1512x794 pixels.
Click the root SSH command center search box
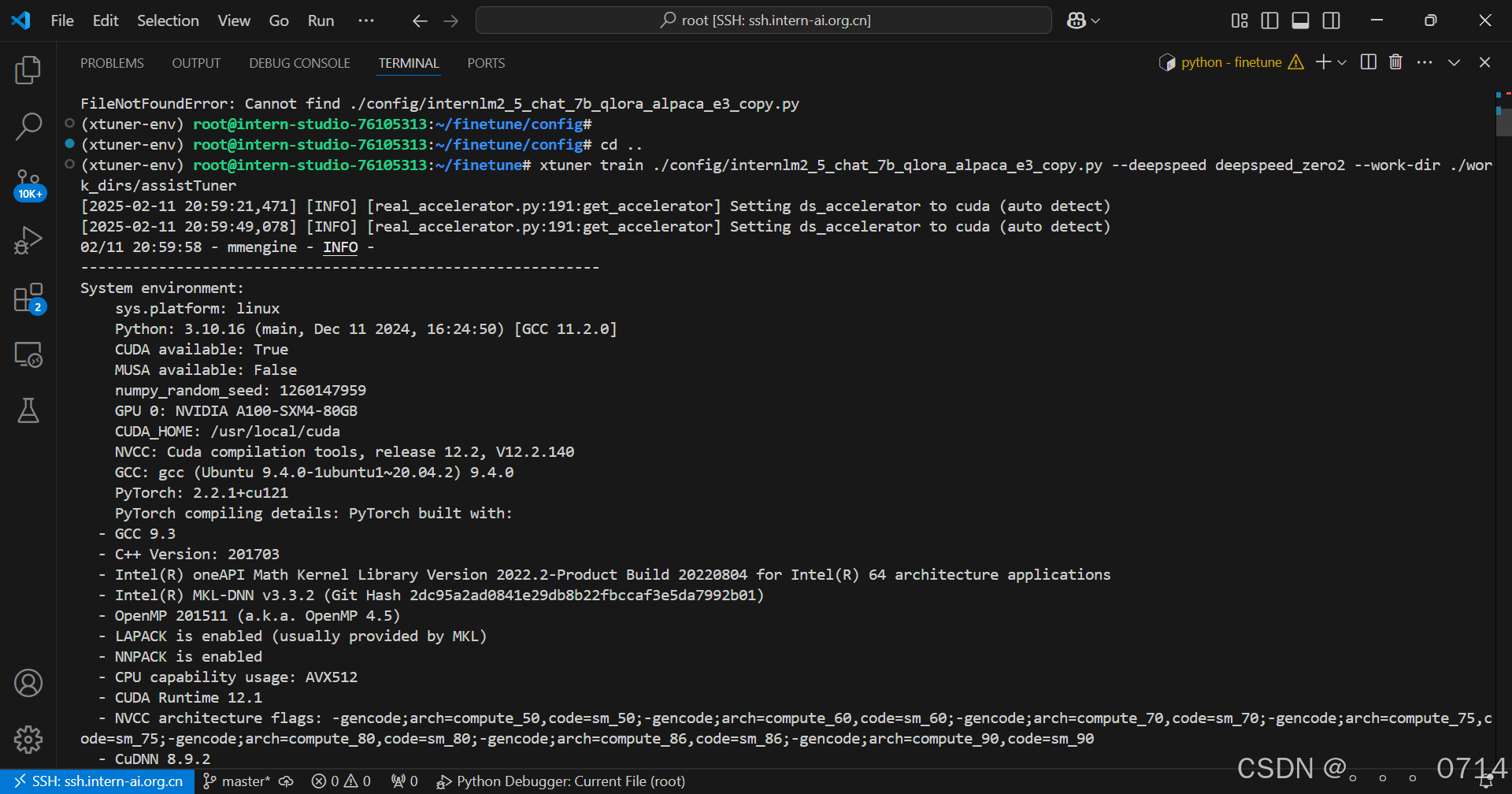[x=764, y=20]
